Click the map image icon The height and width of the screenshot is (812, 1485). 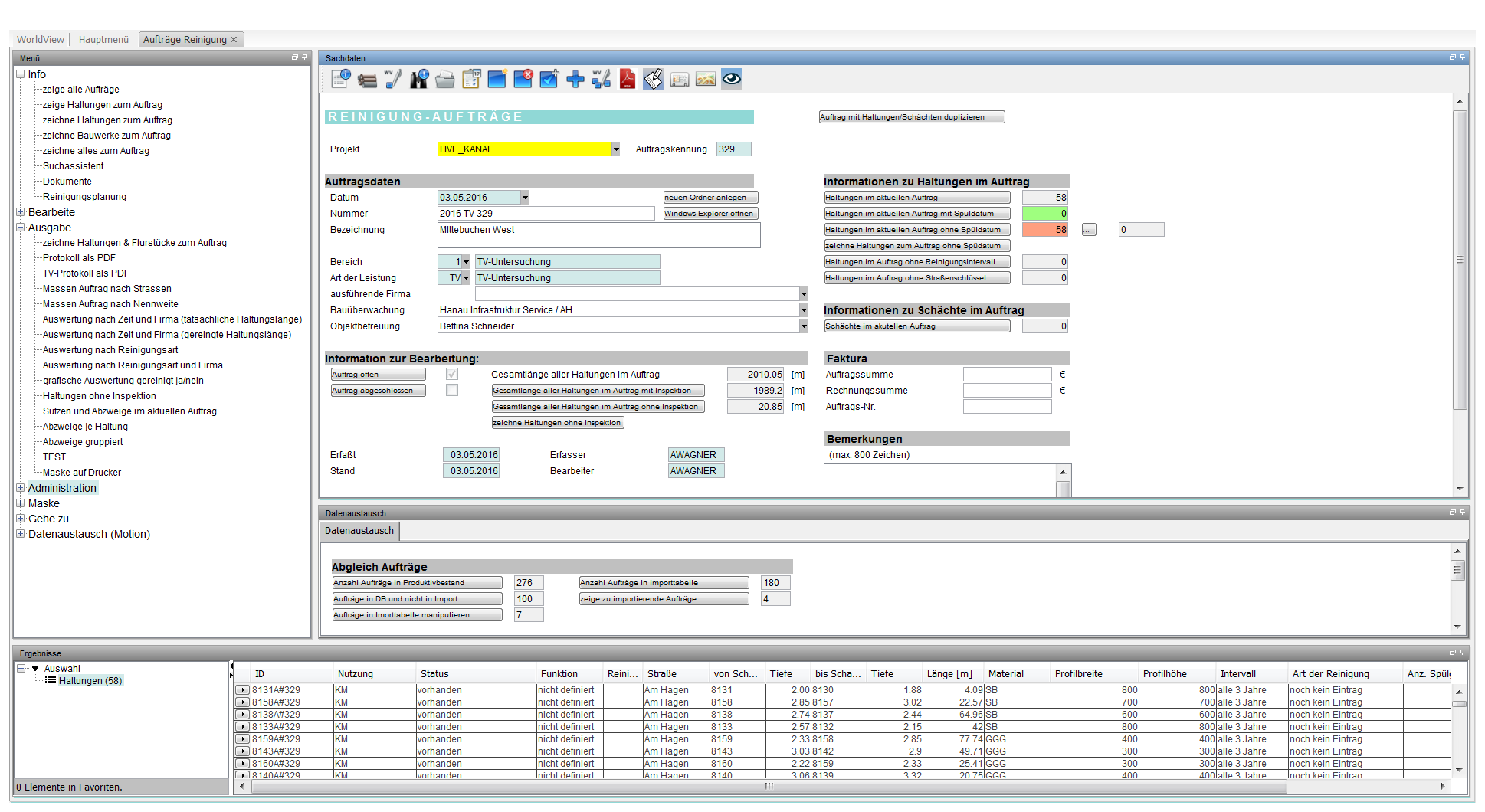(706, 79)
